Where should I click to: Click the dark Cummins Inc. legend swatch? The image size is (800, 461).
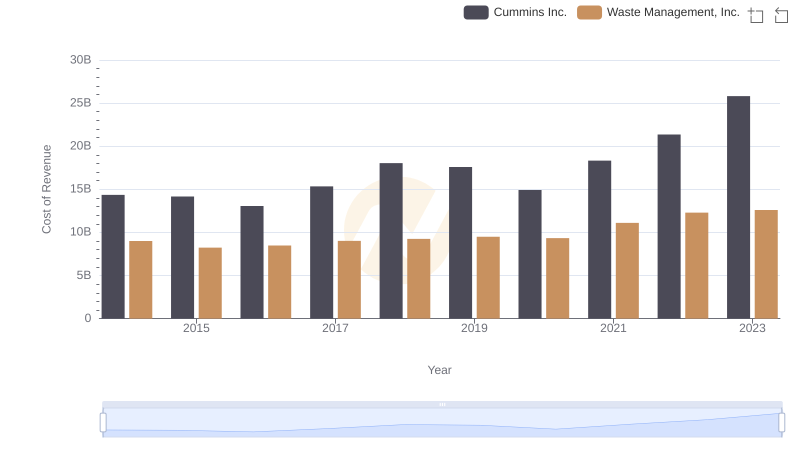476,12
